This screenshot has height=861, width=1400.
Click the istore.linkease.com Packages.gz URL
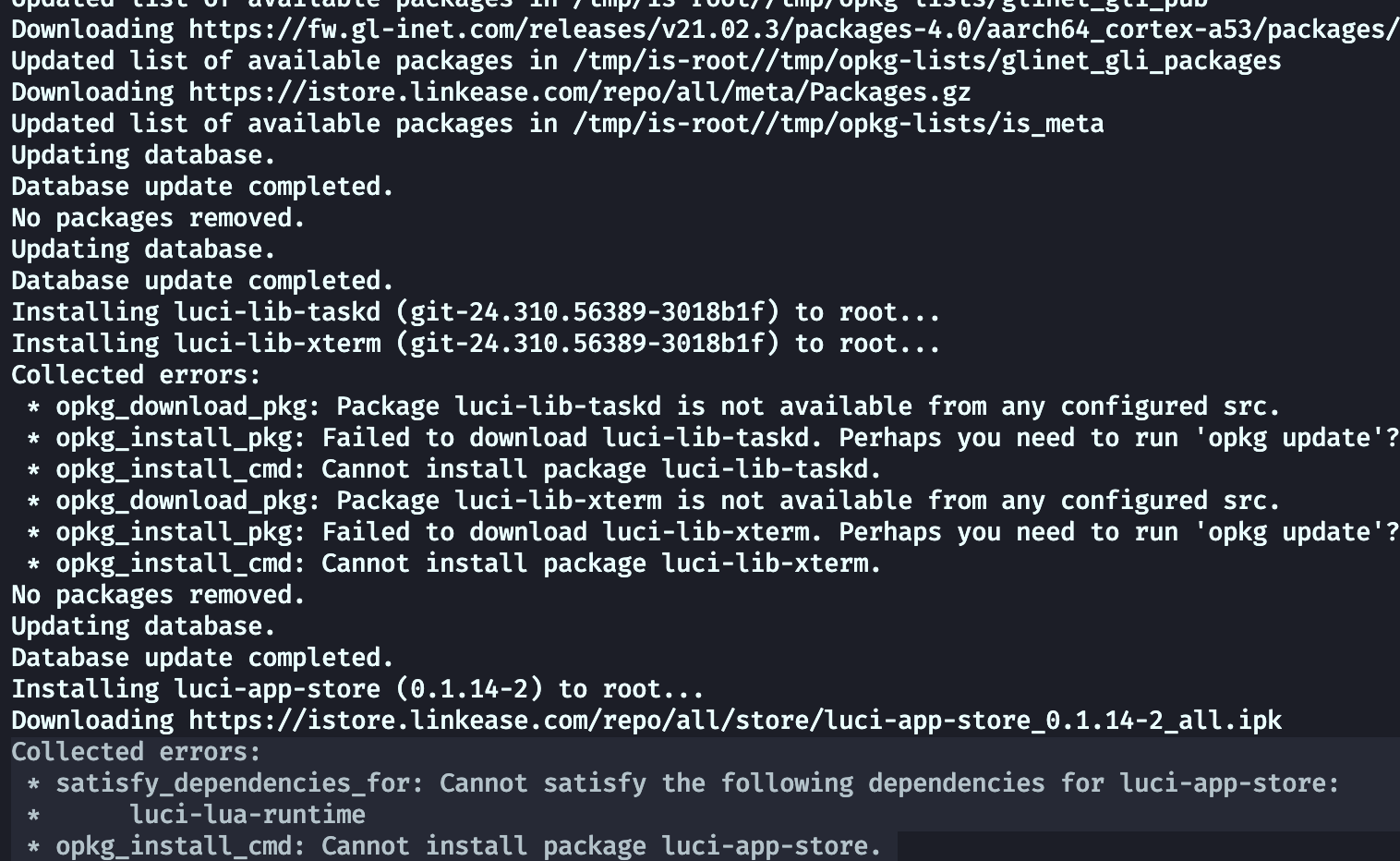pyautogui.click(x=580, y=92)
